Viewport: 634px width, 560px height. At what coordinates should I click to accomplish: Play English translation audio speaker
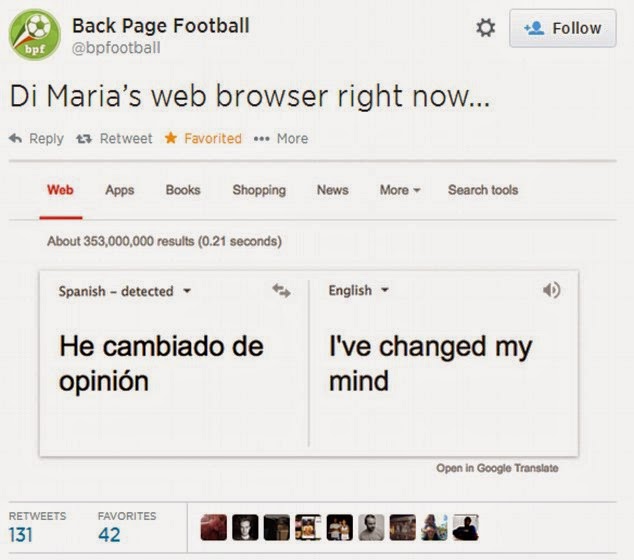[551, 290]
